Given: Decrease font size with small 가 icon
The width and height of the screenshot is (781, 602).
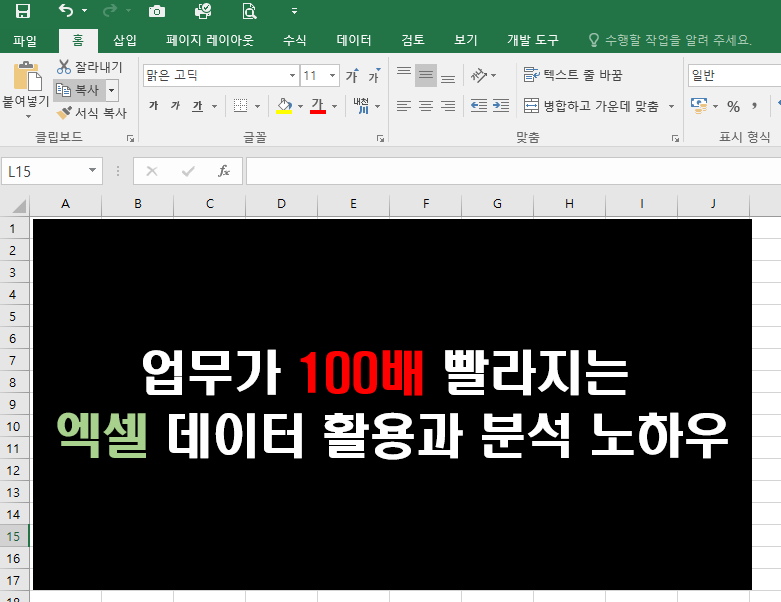Looking at the screenshot, I should pos(374,75).
